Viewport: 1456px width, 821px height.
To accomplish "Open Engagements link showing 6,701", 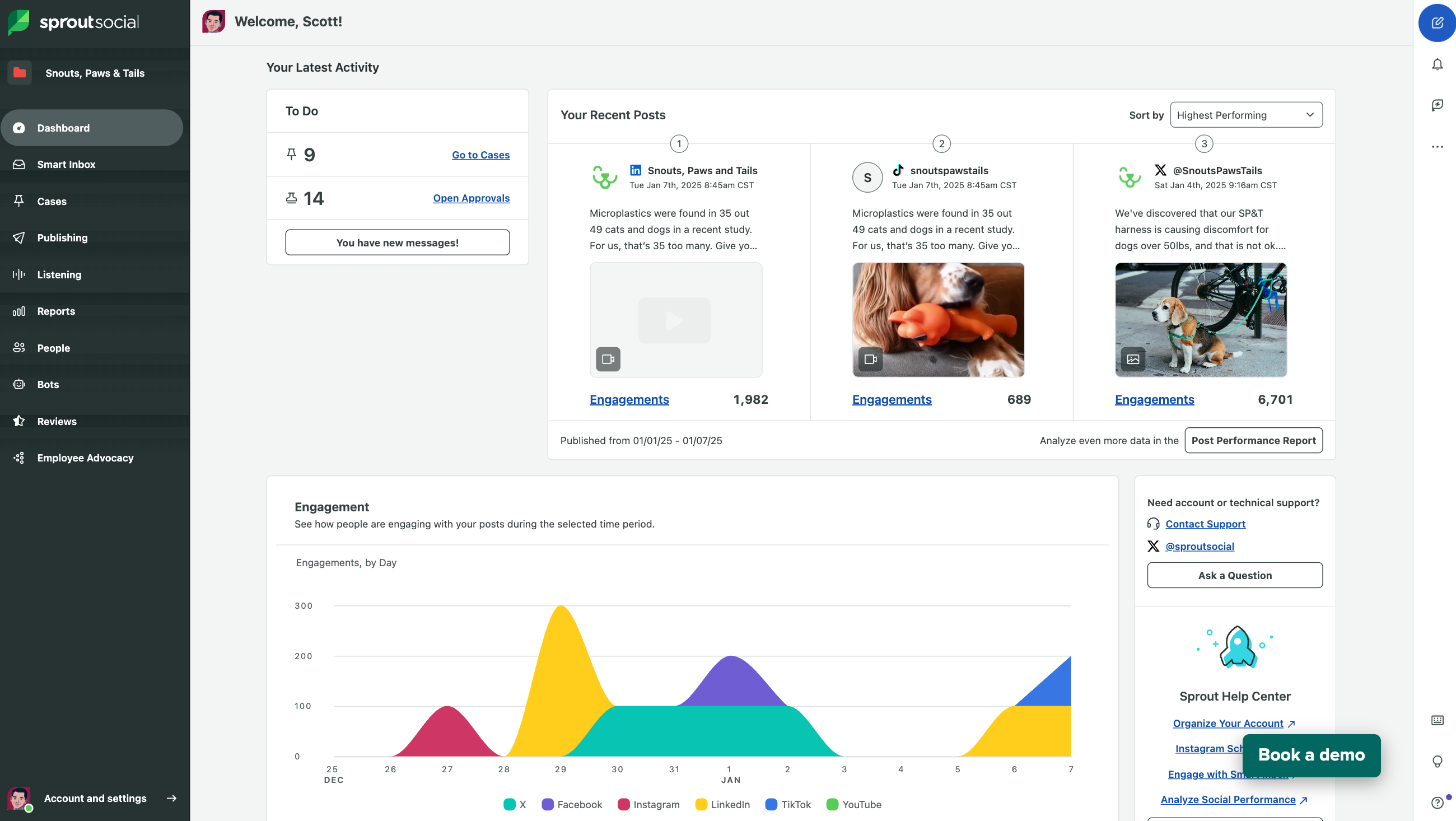I will point(1155,400).
